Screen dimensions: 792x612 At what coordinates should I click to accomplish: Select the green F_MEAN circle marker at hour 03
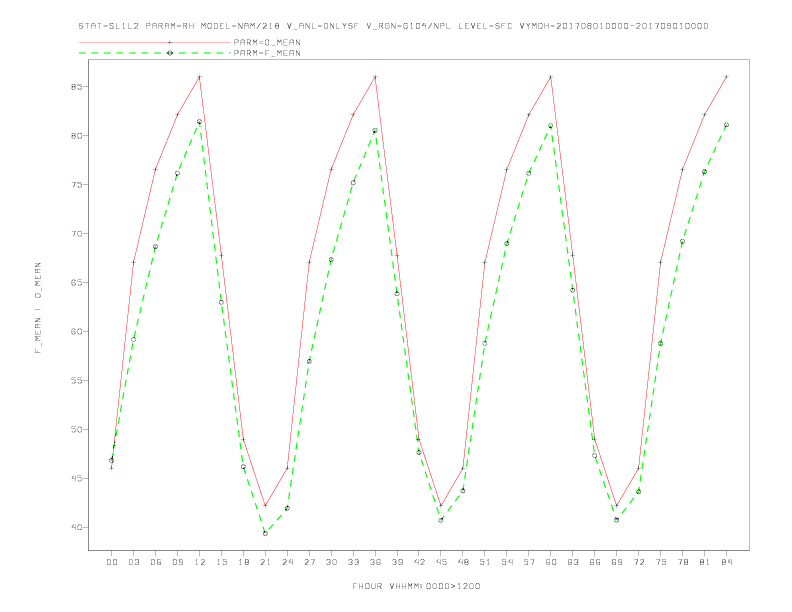(133, 339)
